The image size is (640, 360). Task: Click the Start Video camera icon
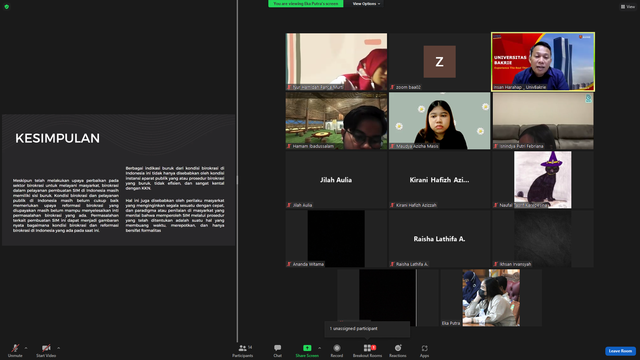[x=46, y=348]
